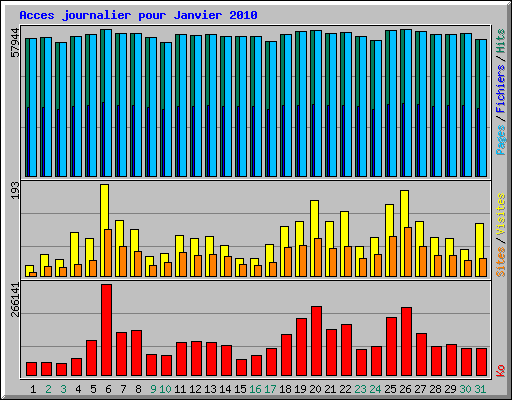Screen dimensions: 512x400
Task: Click the Hits legend label
Action: 501,41
